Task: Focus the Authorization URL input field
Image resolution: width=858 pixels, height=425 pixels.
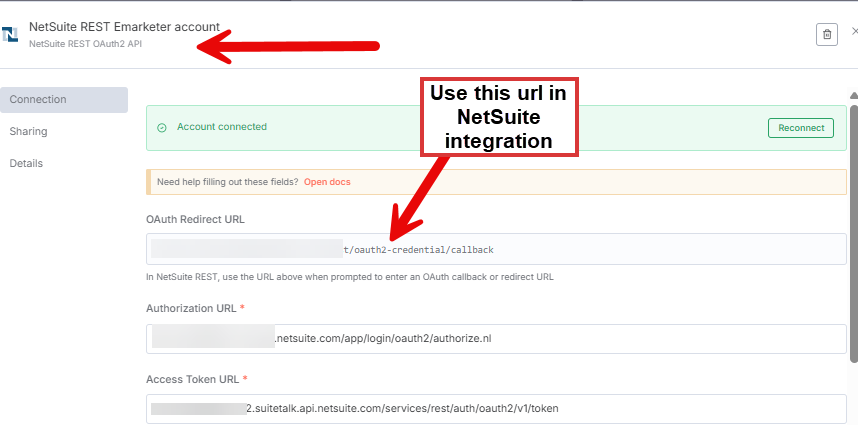Action: [x=496, y=339]
